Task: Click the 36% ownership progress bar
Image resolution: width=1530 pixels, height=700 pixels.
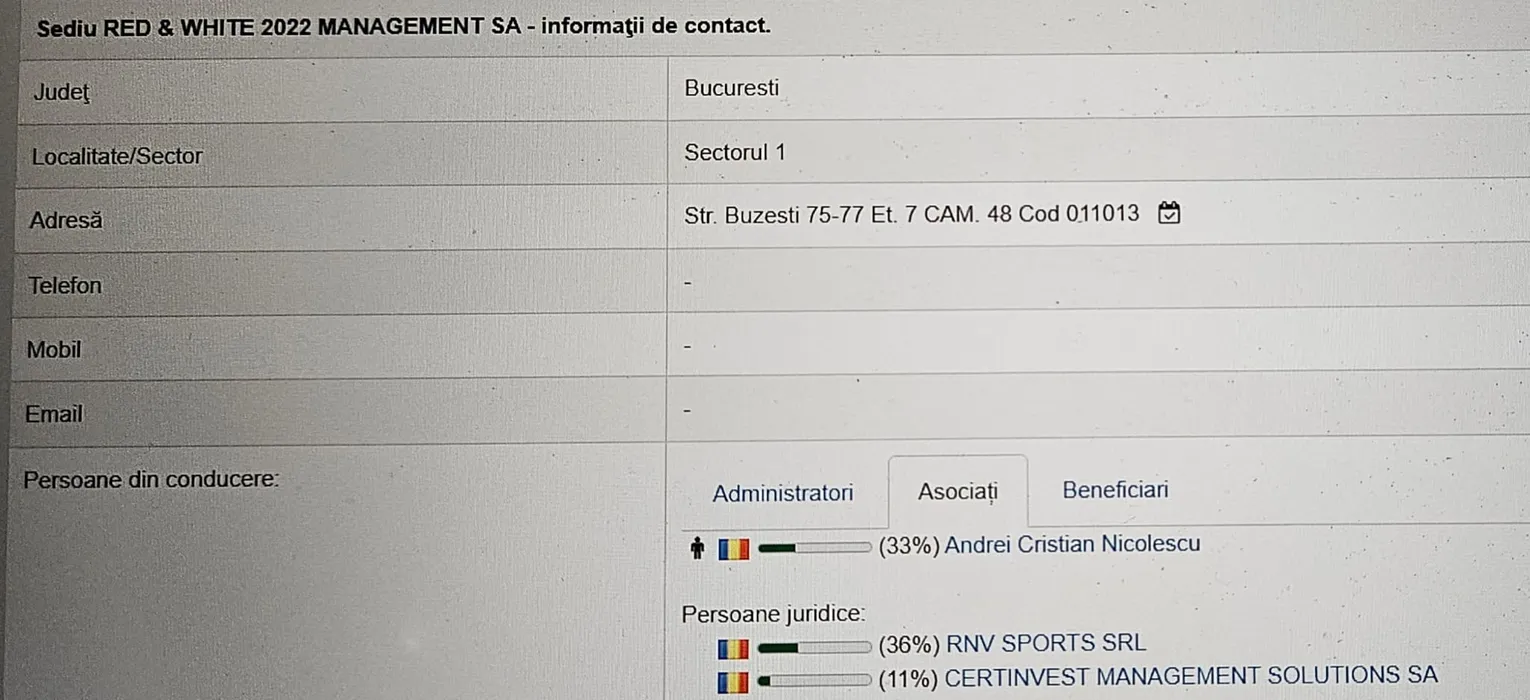Action: (815, 647)
